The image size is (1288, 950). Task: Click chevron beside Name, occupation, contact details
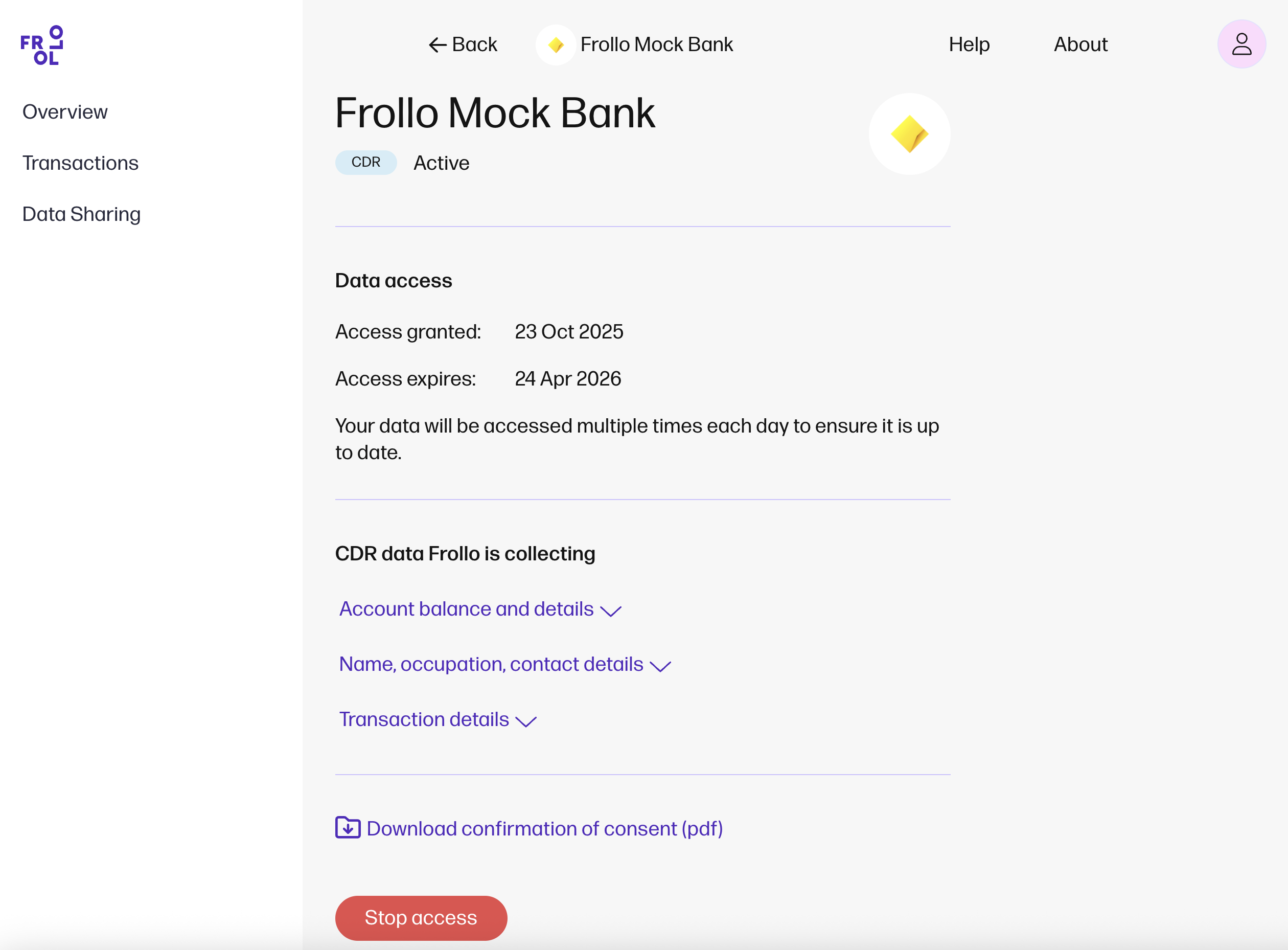tap(660, 666)
